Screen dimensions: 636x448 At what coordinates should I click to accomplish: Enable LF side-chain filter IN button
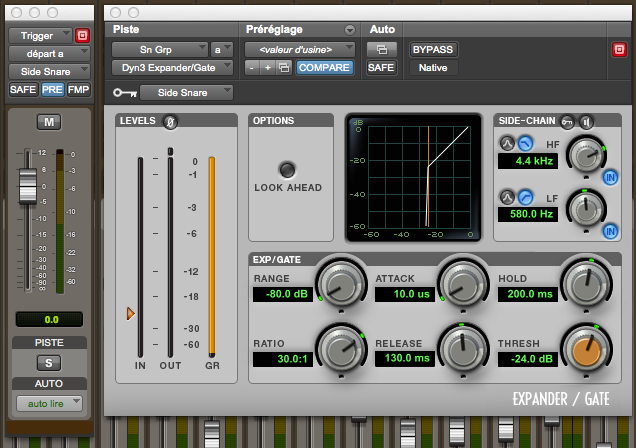click(x=610, y=232)
